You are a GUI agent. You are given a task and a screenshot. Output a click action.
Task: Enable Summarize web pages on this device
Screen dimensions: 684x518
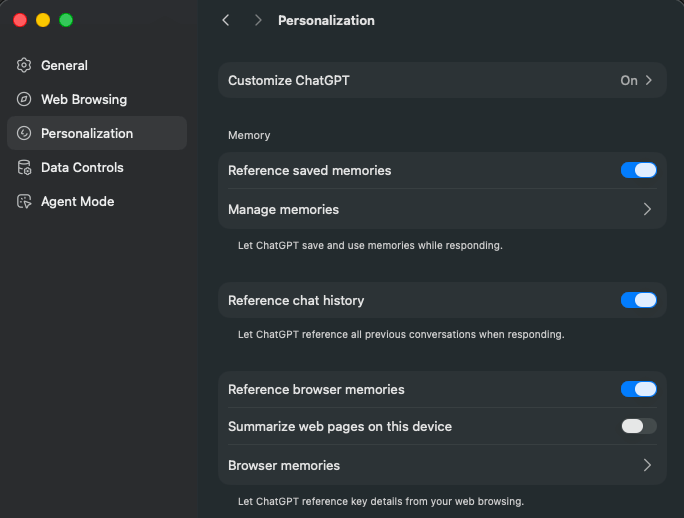pyautogui.click(x=638, y=426)
